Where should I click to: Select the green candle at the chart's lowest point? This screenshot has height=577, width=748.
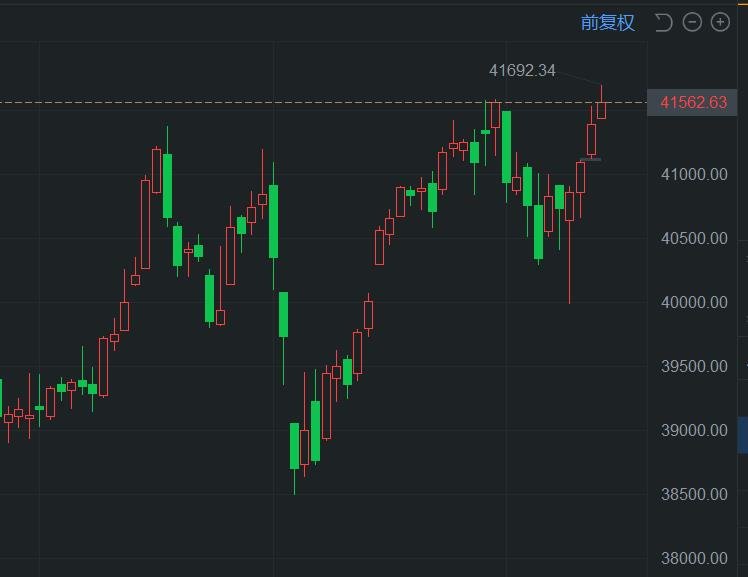[x=295, y=446]
